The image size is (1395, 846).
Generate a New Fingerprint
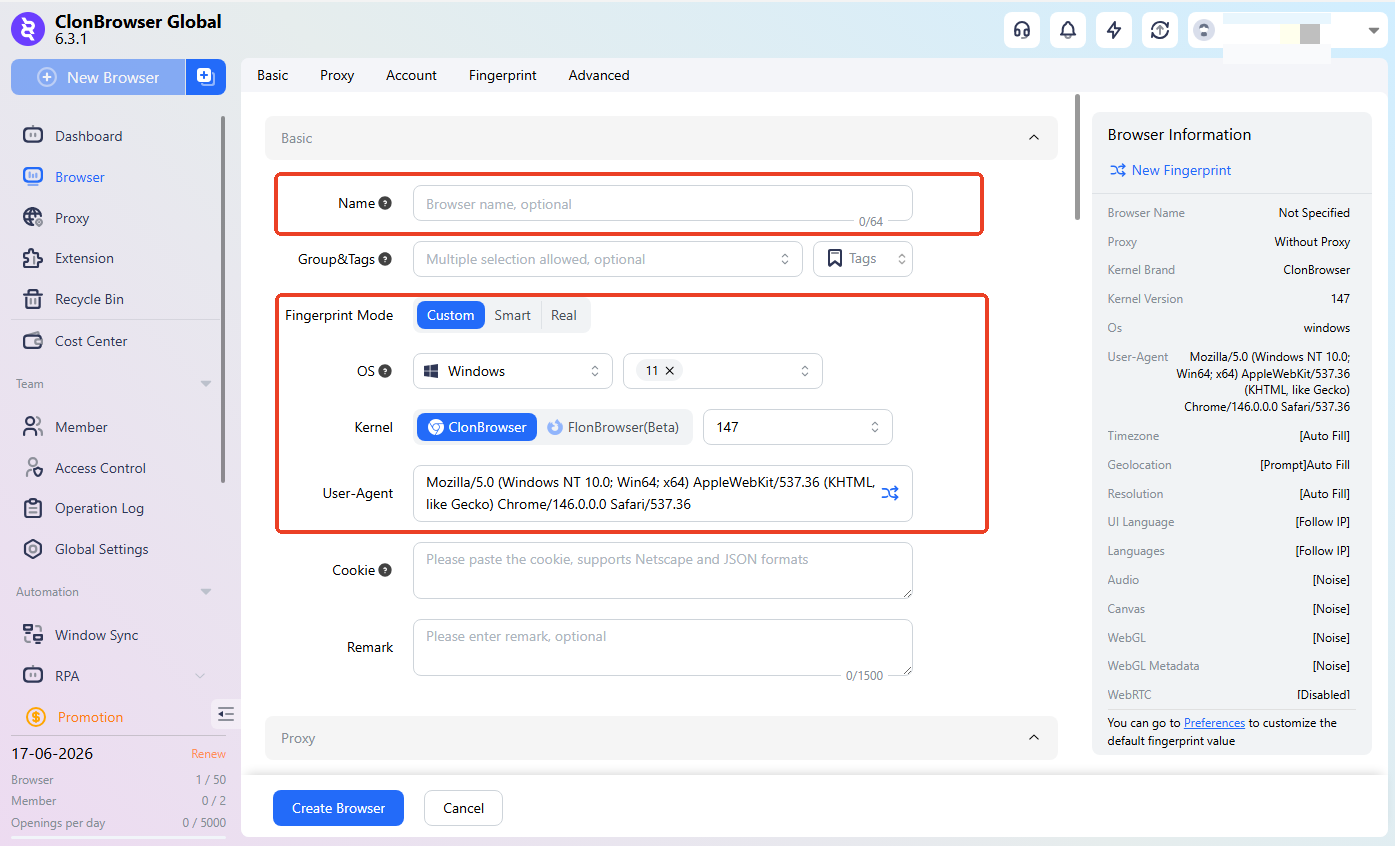[x=1170, y=170]
